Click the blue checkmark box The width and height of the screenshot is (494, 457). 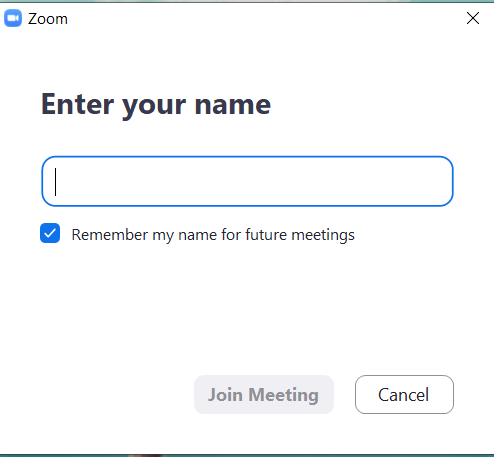[50, 233]
